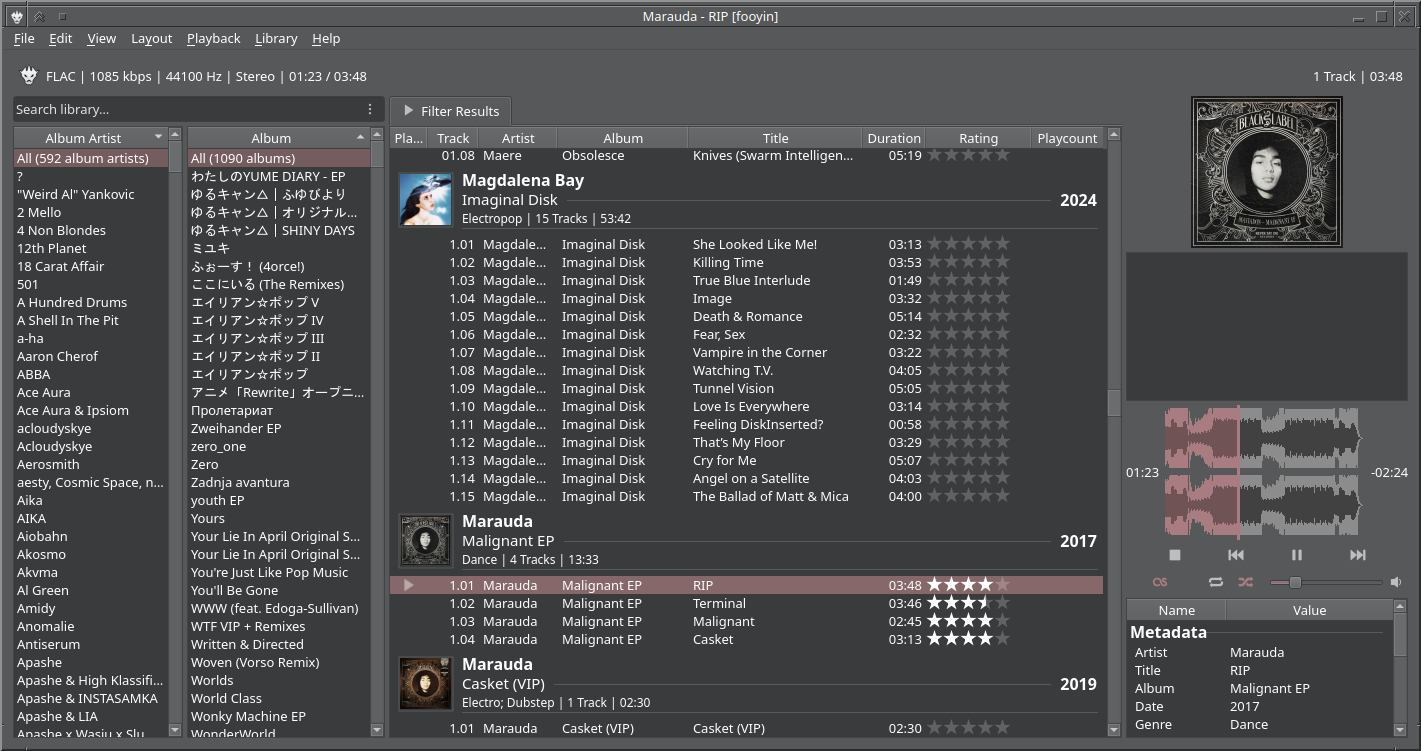Select All (592 album artists) entry
1421x751 pixels.
click(91, 158)
